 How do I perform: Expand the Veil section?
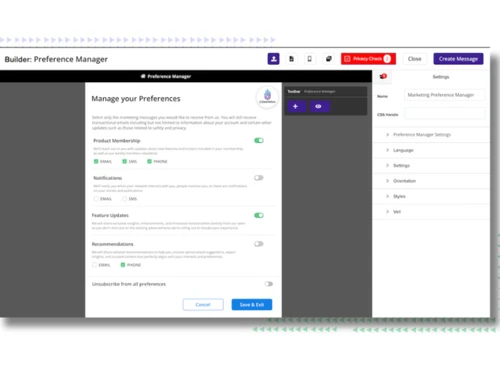coord(431,211)
